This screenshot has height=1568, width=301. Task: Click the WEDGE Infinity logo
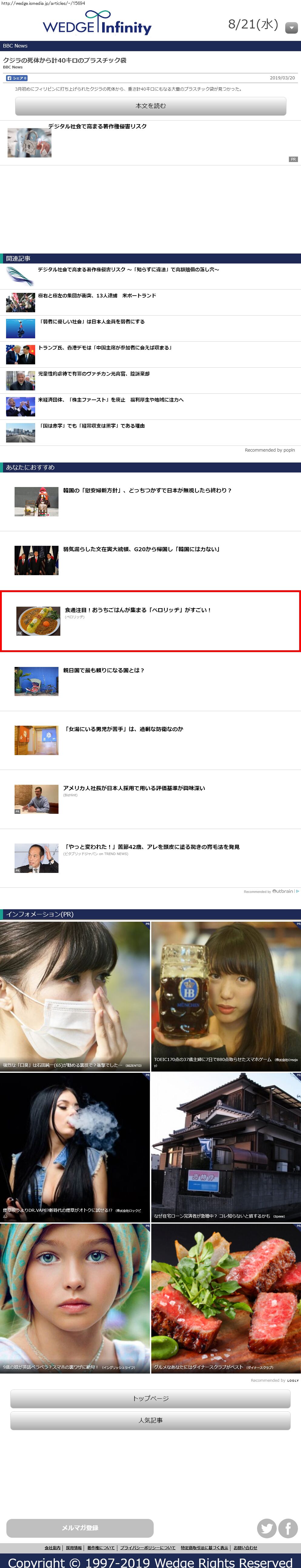(97, 23)
